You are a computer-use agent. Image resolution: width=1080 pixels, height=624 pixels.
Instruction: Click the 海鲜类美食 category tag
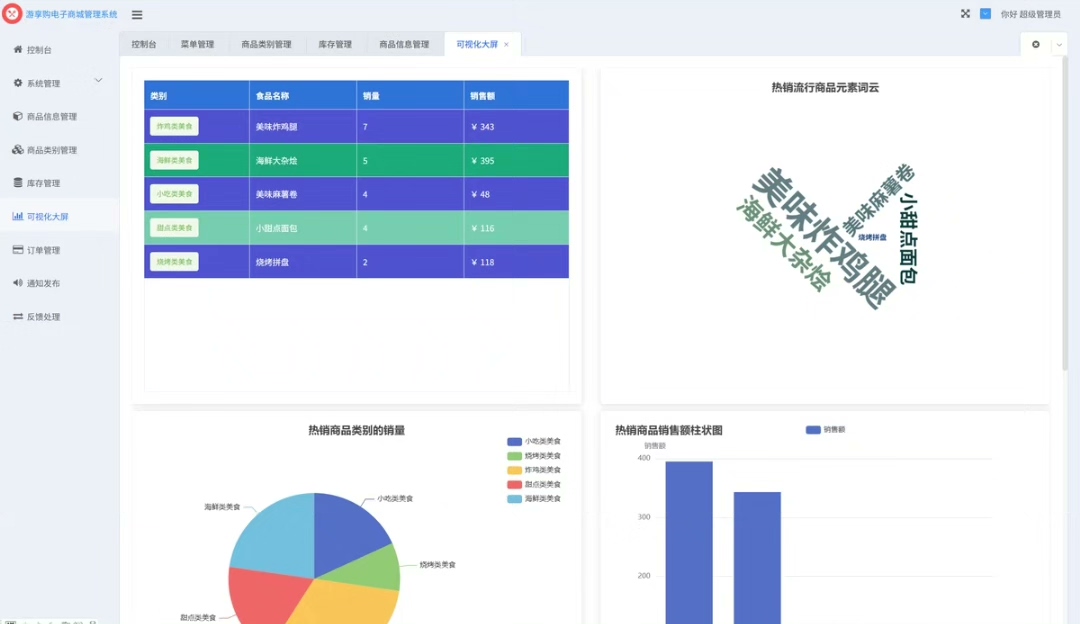point(174,160)
